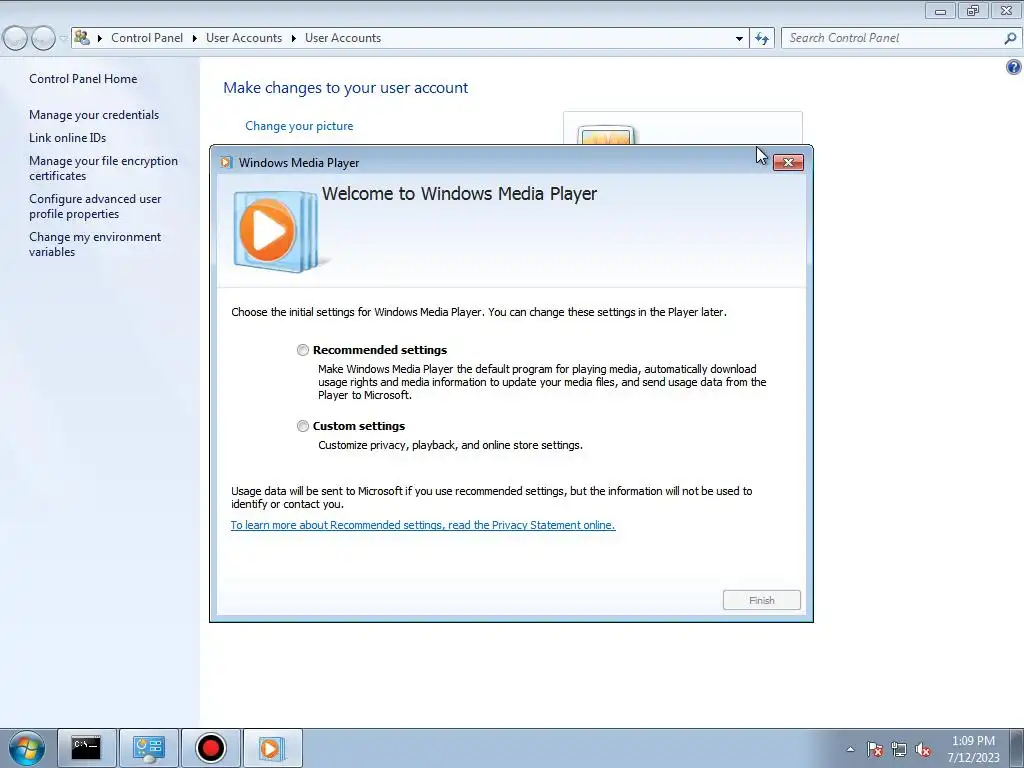Click the refresh button beside address bar
Image resolution: width=1024 pixels, height=768 pixels.
coord(762,39)
